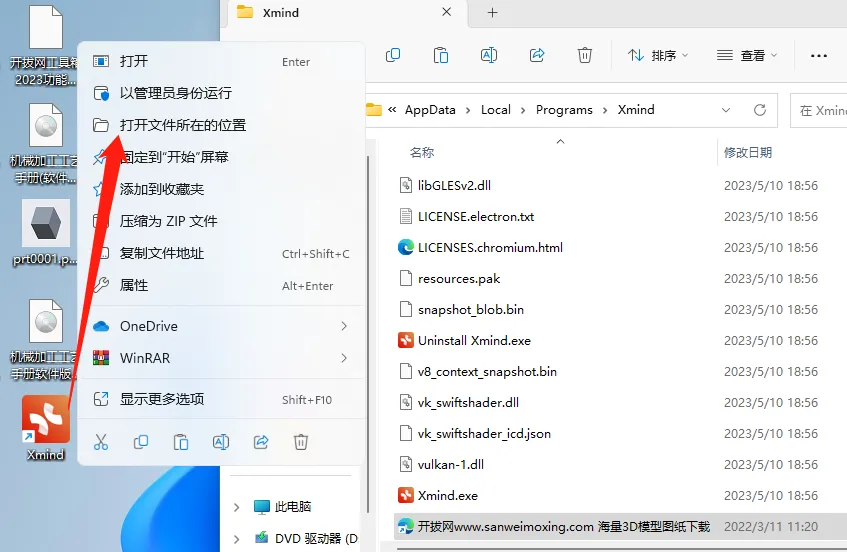The width and height of the screenshot is (847, 552).
Task: Sort by the 修改日期 column header
Action: pyautogui.click(x=748, y=152)
